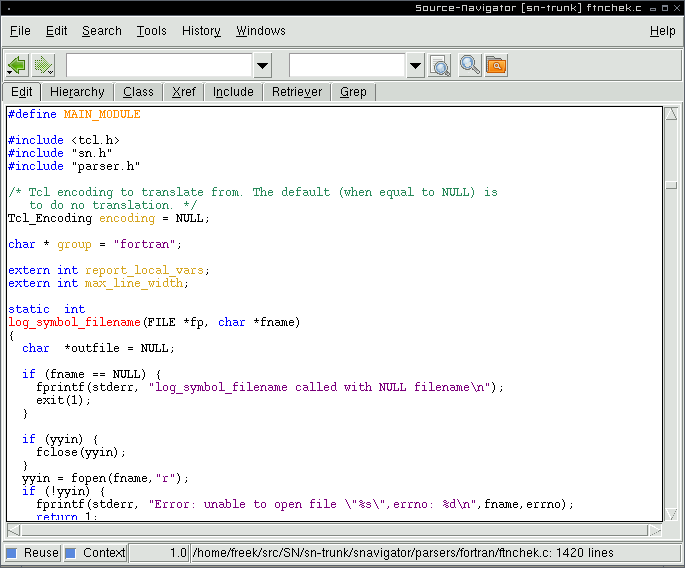Open the Tools menu
This screenshot has height=568, width=685.
[x=152, y=31]
